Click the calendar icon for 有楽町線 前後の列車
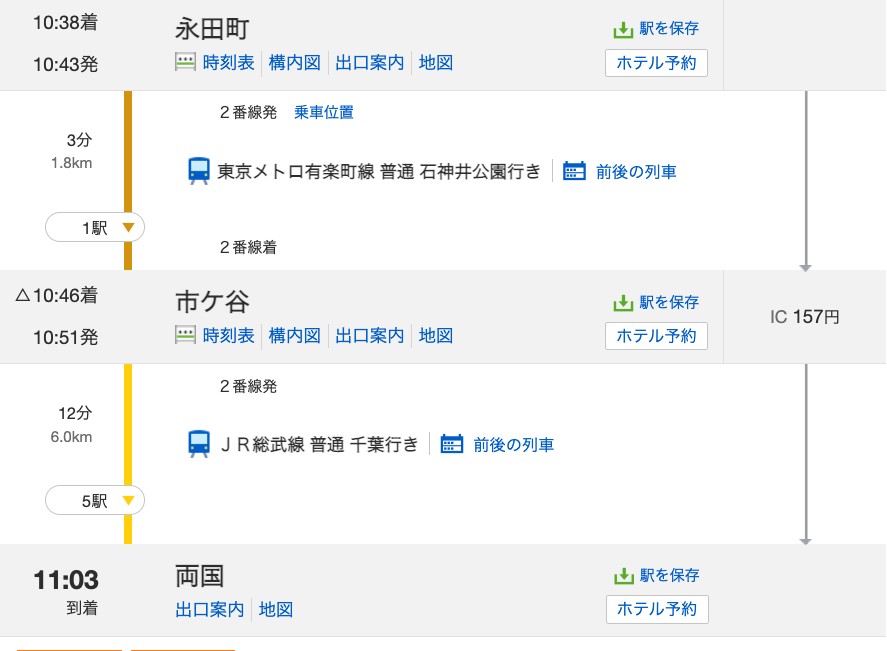 [x=574, y=171]
